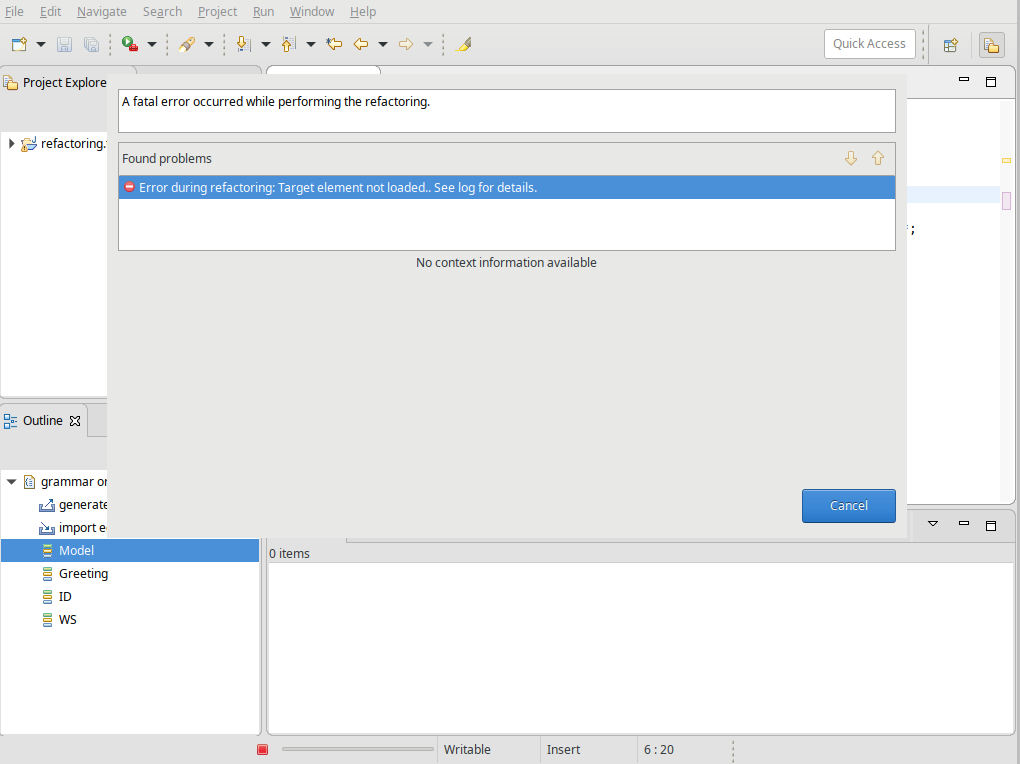Click the grammar file icon in Outline
The image size is (1020, 764).
(x=29, y=482)
